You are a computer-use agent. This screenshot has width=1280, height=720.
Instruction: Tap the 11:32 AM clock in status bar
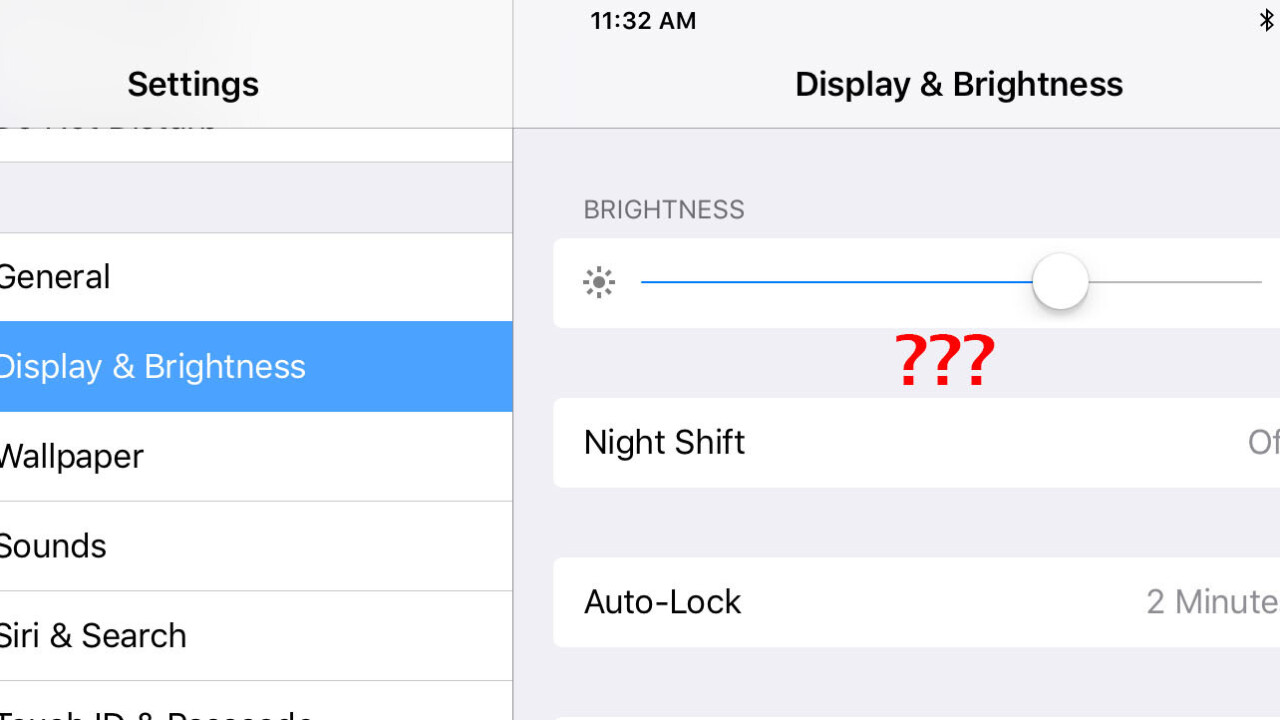(643, 21)
